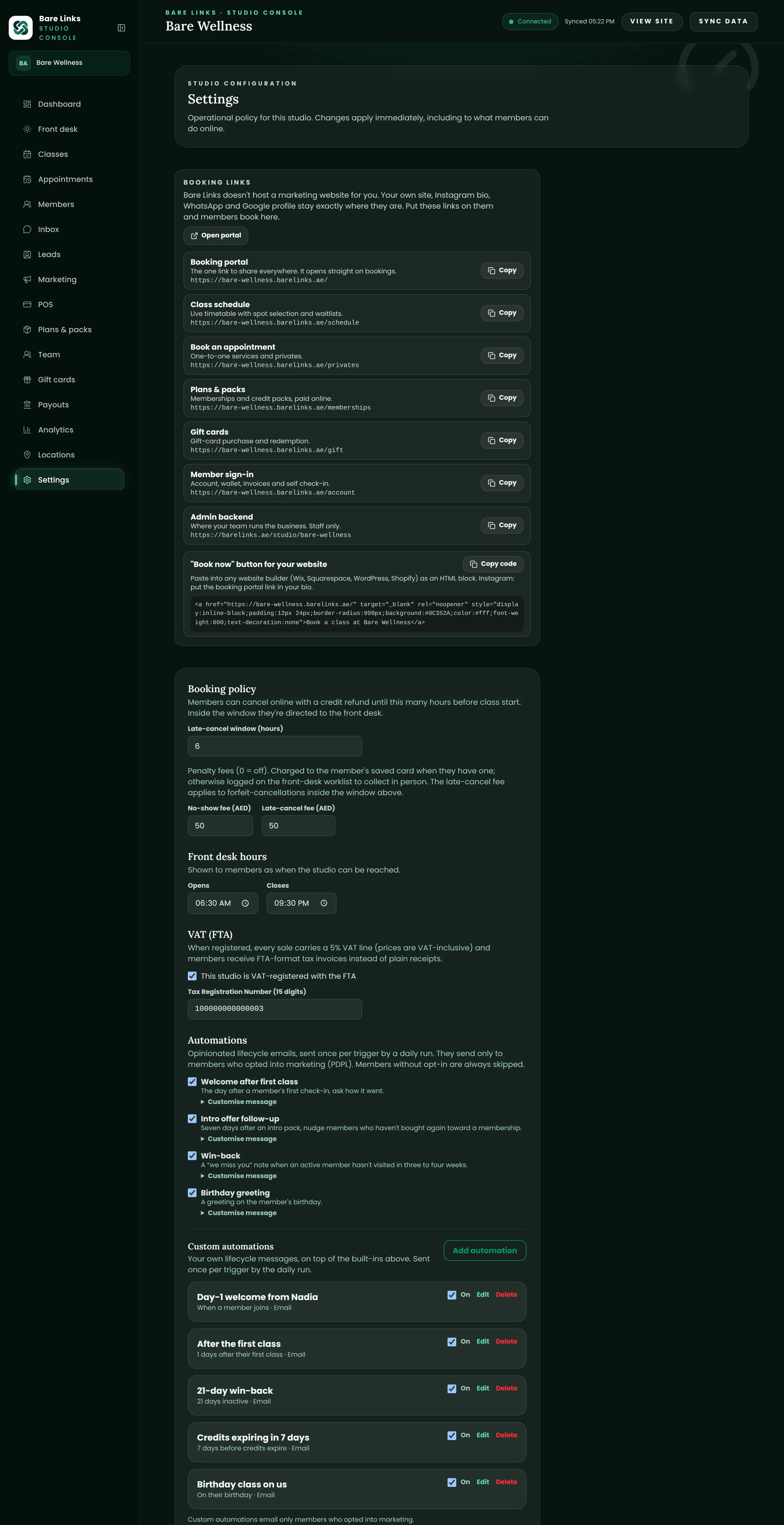
Task: Toggle the Birthday greeting automation checkbox
Action: [x=192, y=1193]
